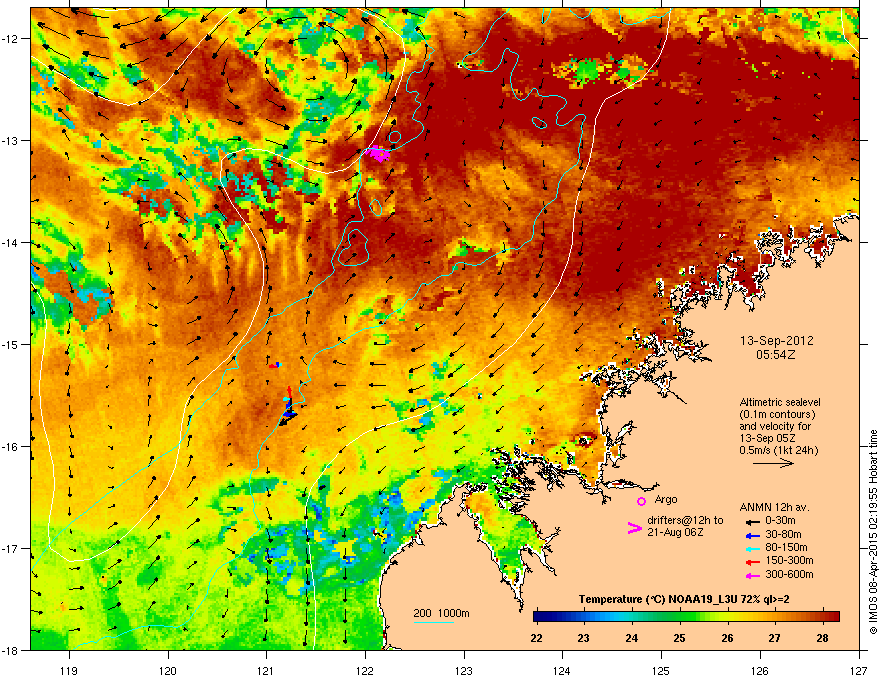Click the '0.5m/s (1kt 24h)' text

pos(778,451)
